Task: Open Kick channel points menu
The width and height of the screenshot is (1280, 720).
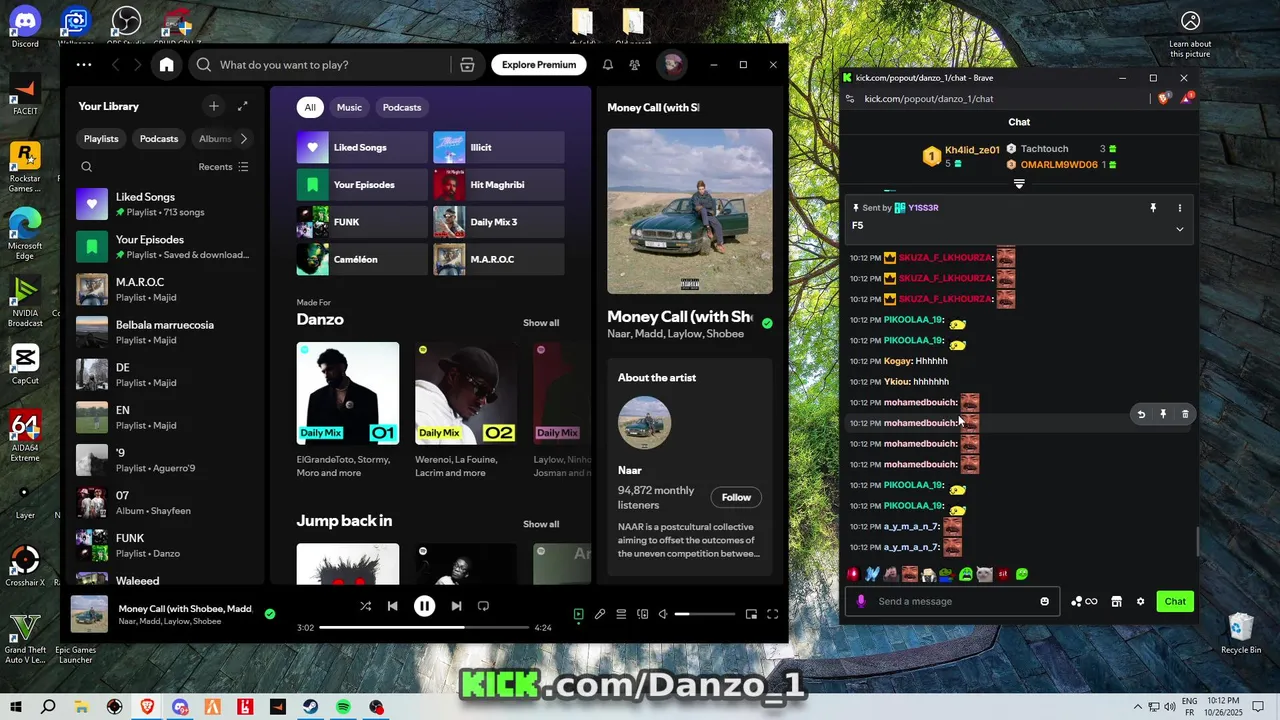Action: pos(1084,601)
